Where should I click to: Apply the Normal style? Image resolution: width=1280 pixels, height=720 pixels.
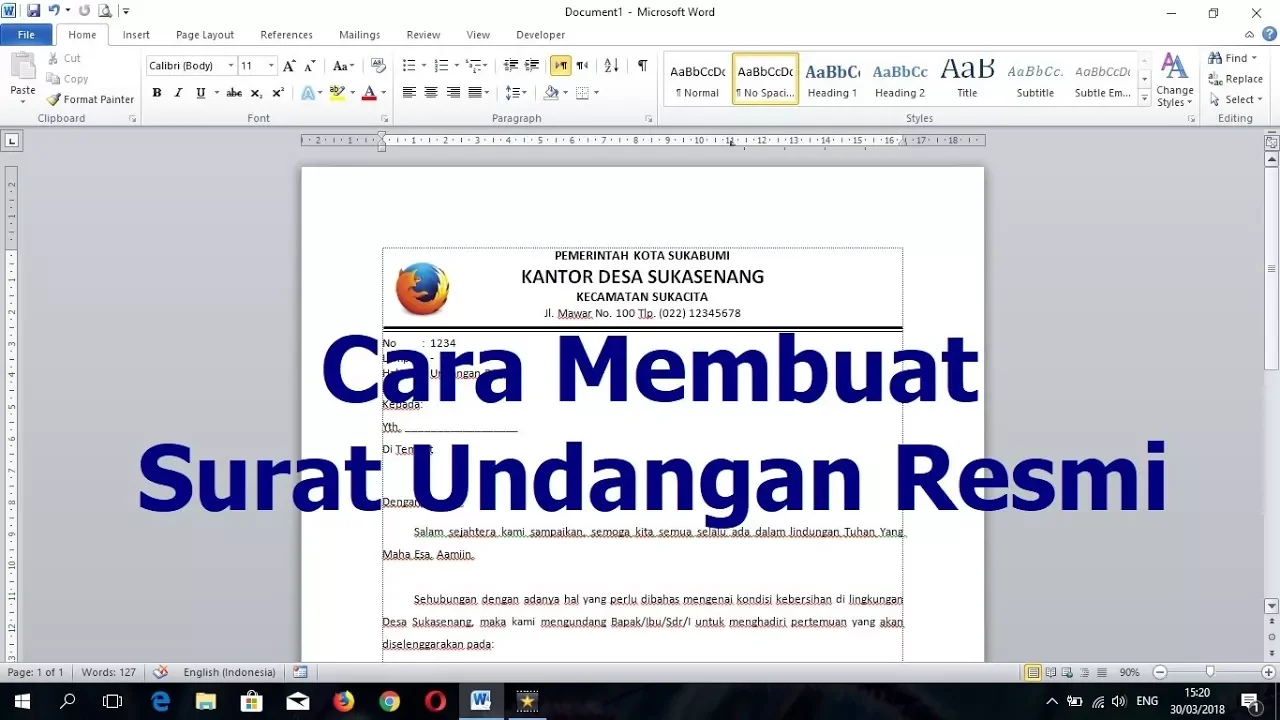[x=697, y=79]
